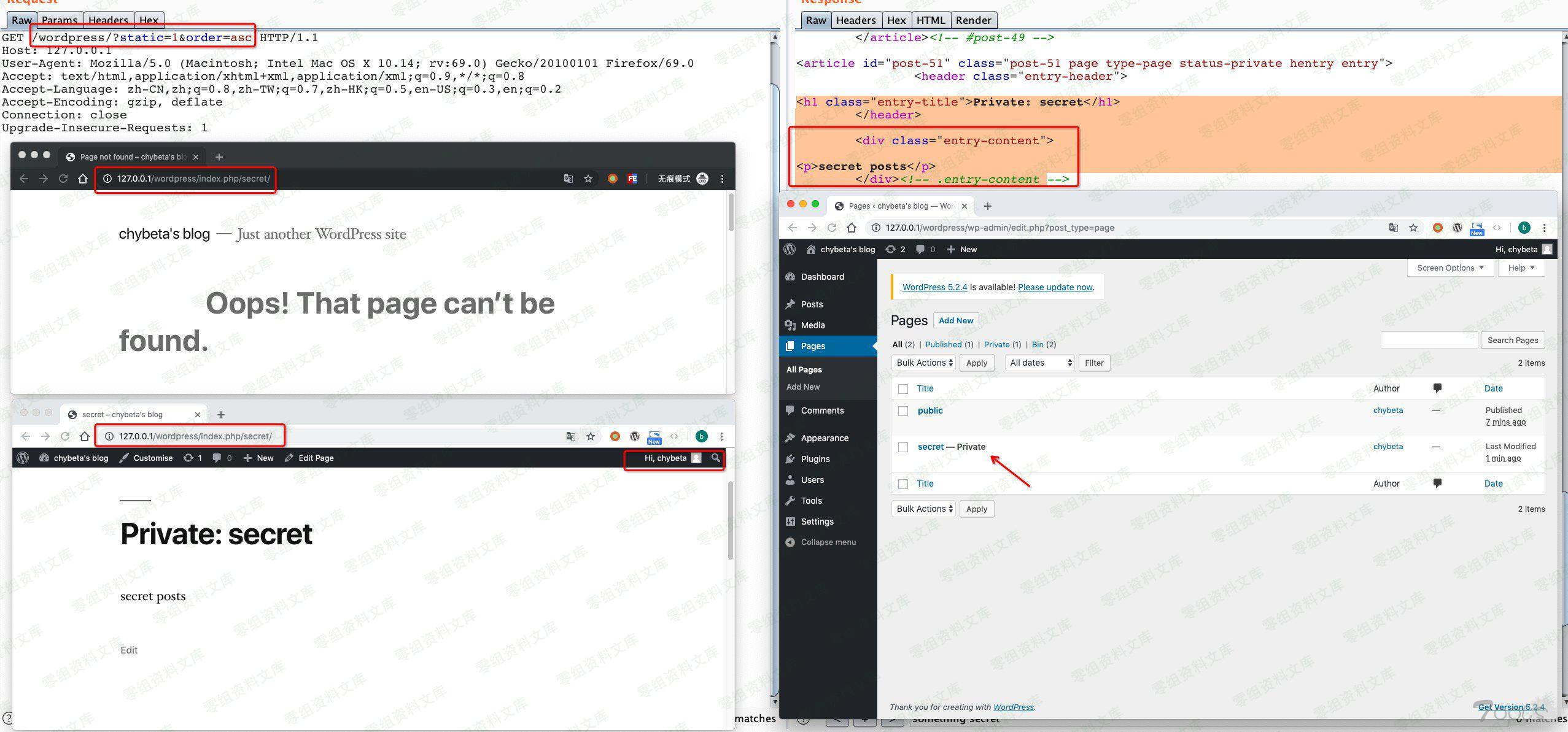This screenshot has height=732, width=1568.
Task: Switch to the Render tab in Response
Action: tap(973, 20)
